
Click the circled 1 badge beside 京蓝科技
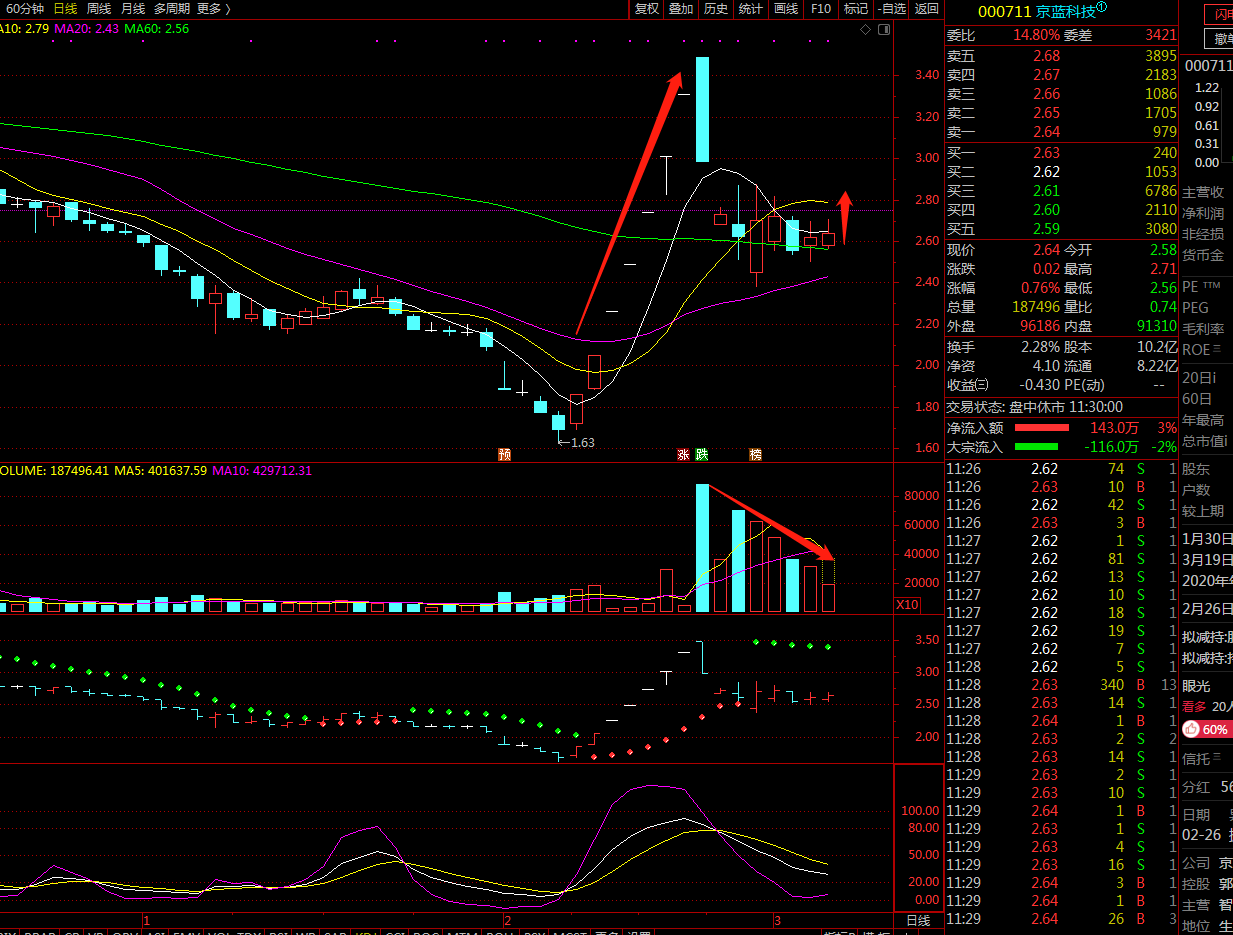pyautogui.click(x=1102, y=8)
